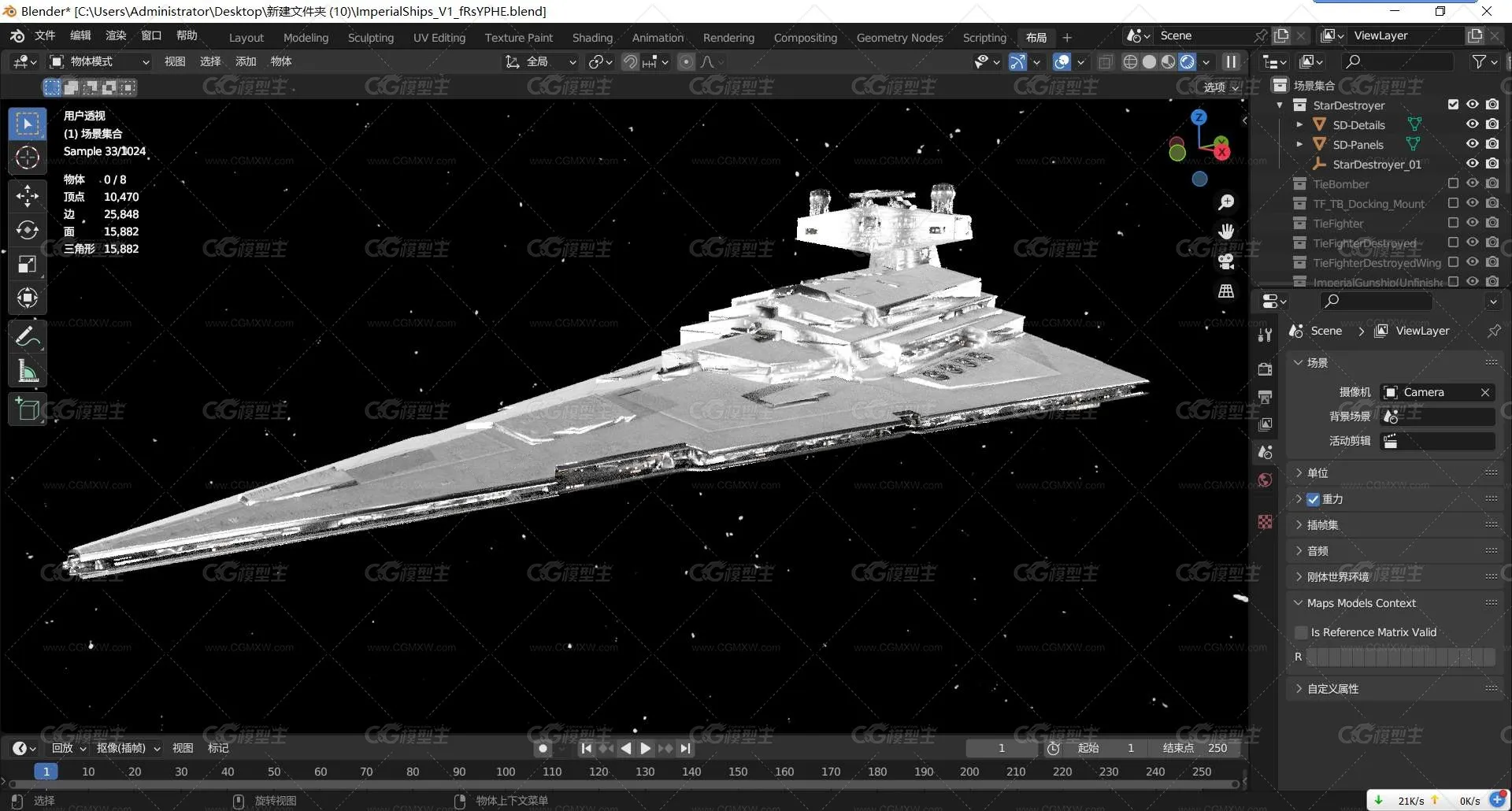Select the Add Cube tool
The width and height of the screenshot is (1512, 811).
point(28,409)
